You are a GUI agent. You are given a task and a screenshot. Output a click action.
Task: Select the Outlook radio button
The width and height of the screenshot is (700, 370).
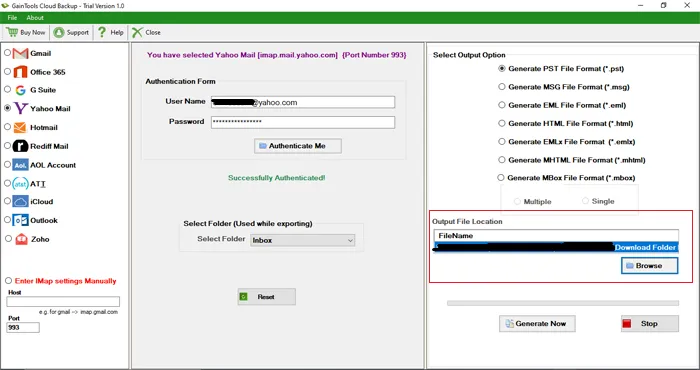(x=8, y=220)
